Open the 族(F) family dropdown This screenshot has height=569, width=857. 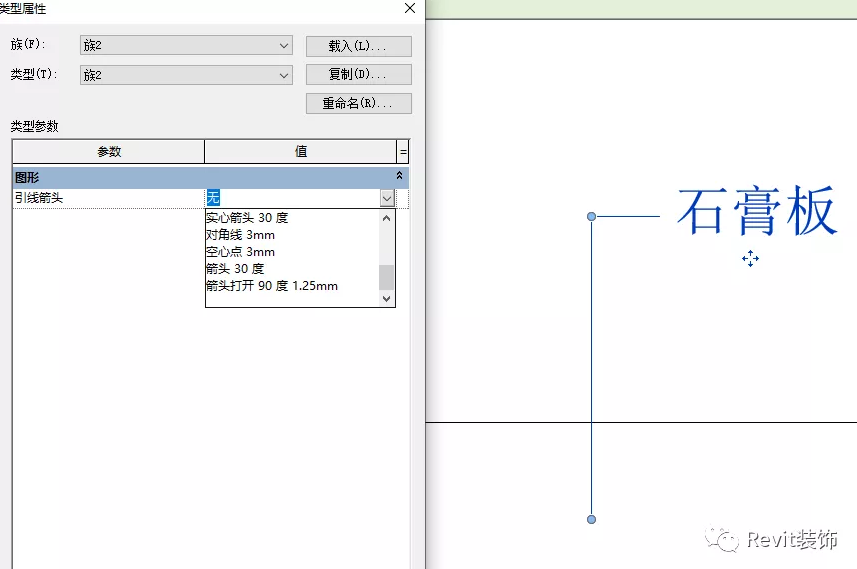pos(284,46)
